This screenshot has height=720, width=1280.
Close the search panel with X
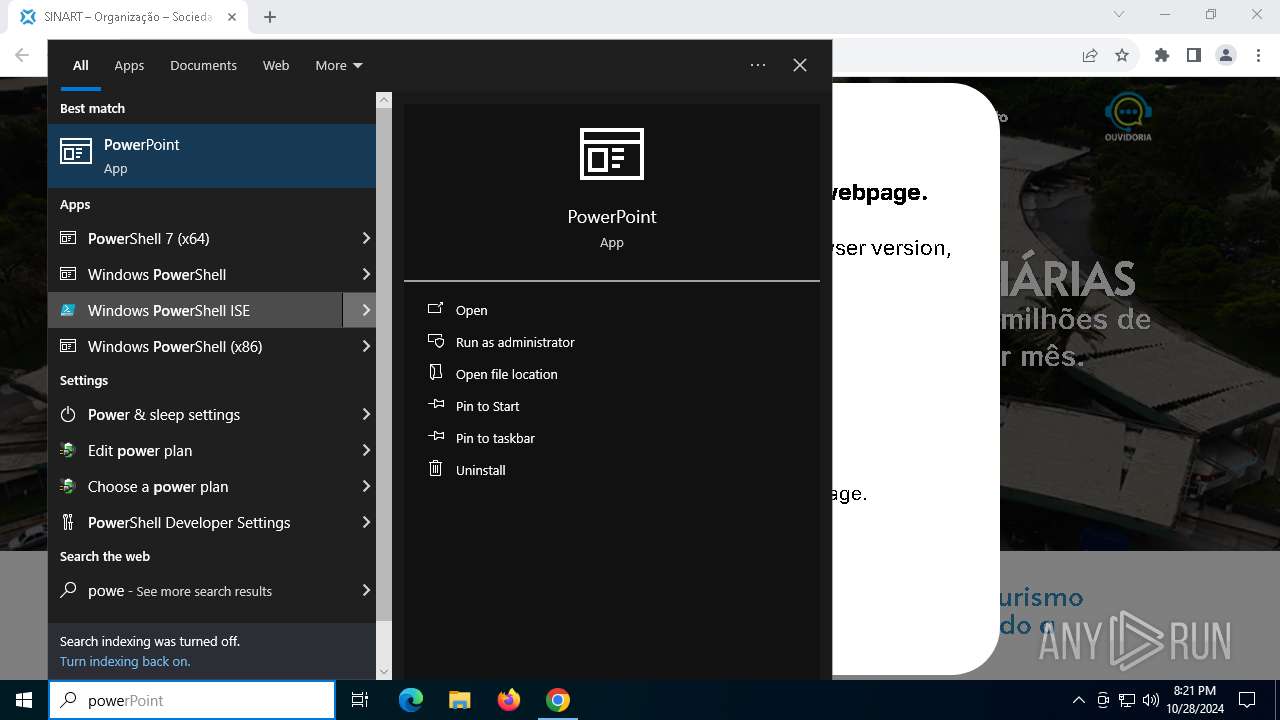click(800, 65)
